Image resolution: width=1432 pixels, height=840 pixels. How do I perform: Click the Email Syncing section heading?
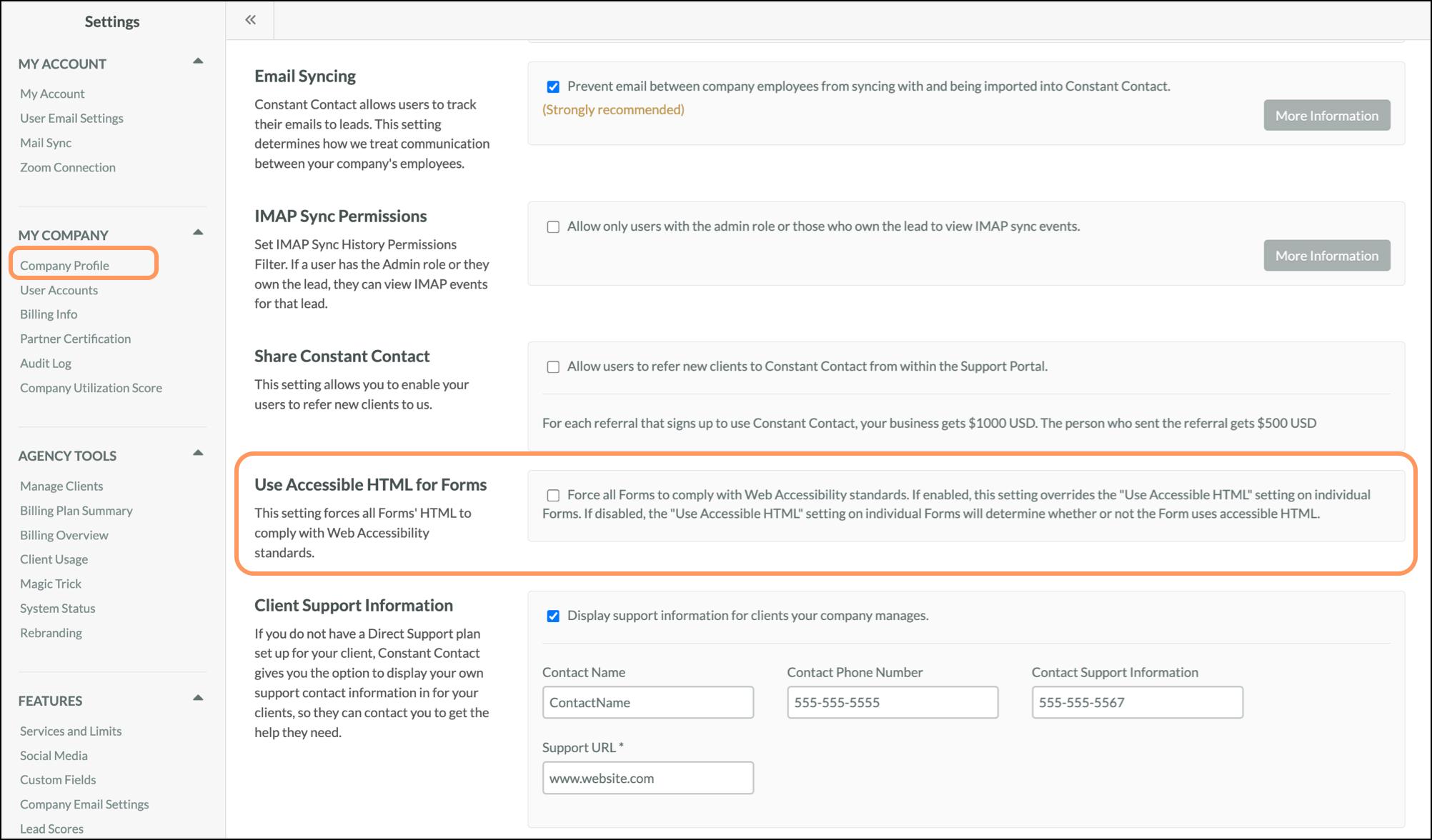[x=305, y=76]
